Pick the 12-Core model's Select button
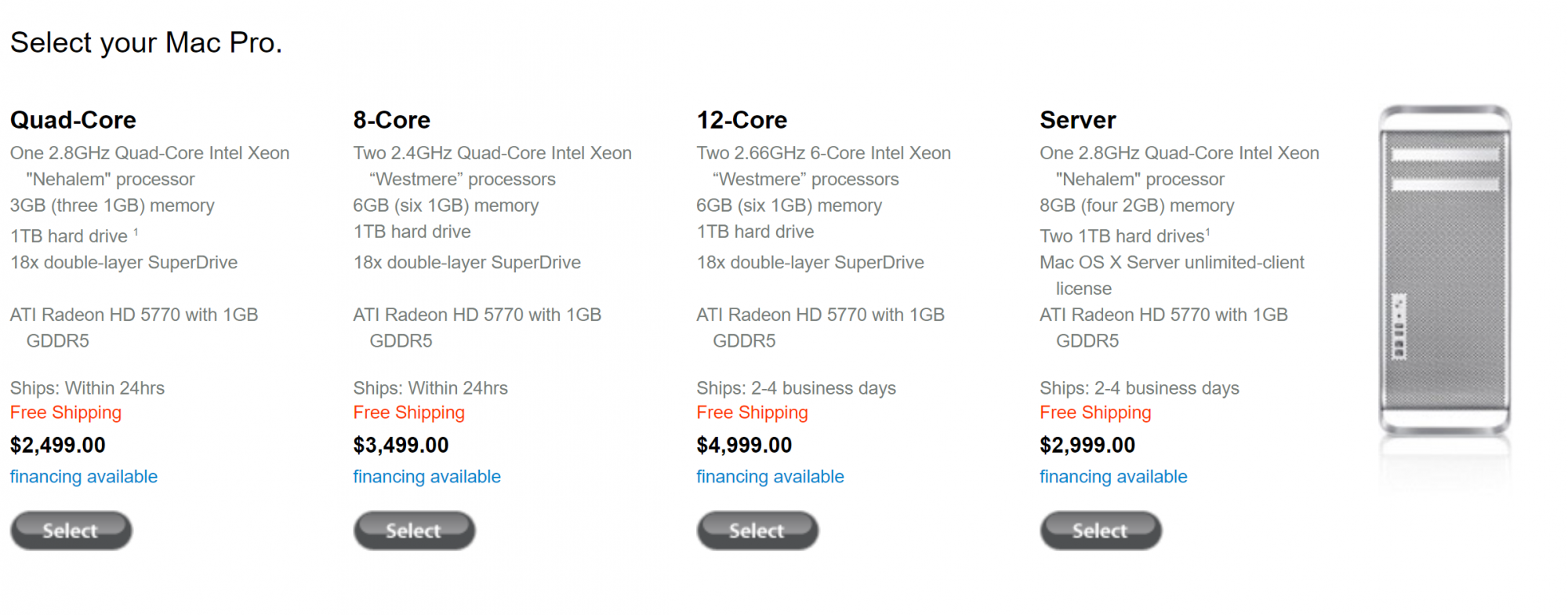Viewport: 1568px width, 615px height. click(x=758, y=531)
